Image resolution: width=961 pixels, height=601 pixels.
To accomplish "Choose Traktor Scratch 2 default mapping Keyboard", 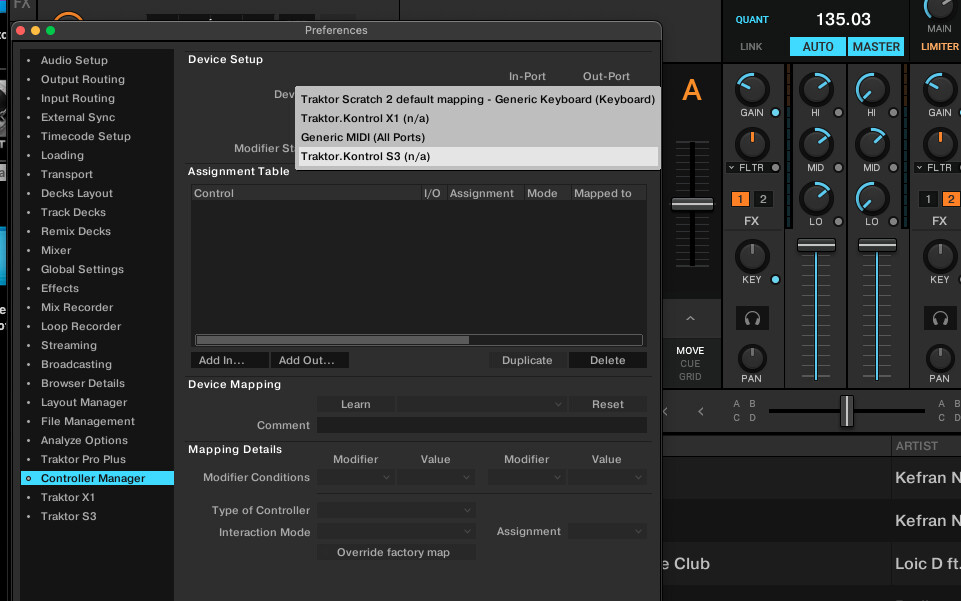I will (x=478, y=99).
